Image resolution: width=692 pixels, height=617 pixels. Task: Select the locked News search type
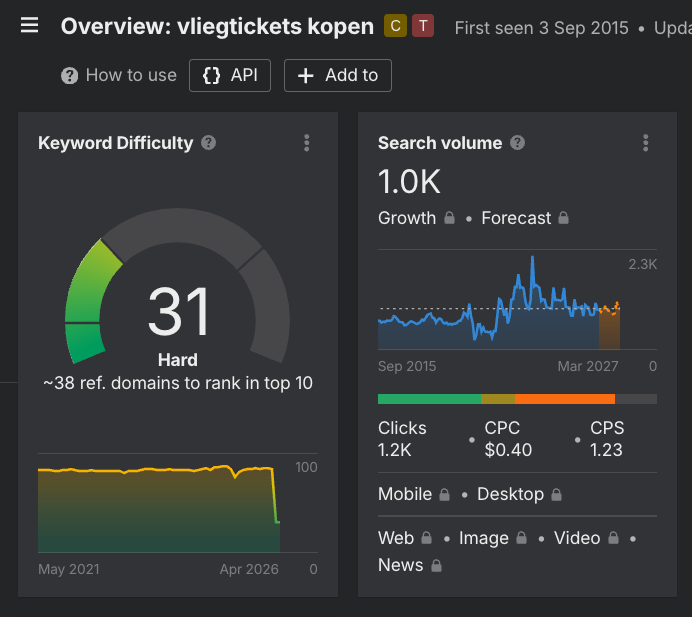tap(410, 565)
